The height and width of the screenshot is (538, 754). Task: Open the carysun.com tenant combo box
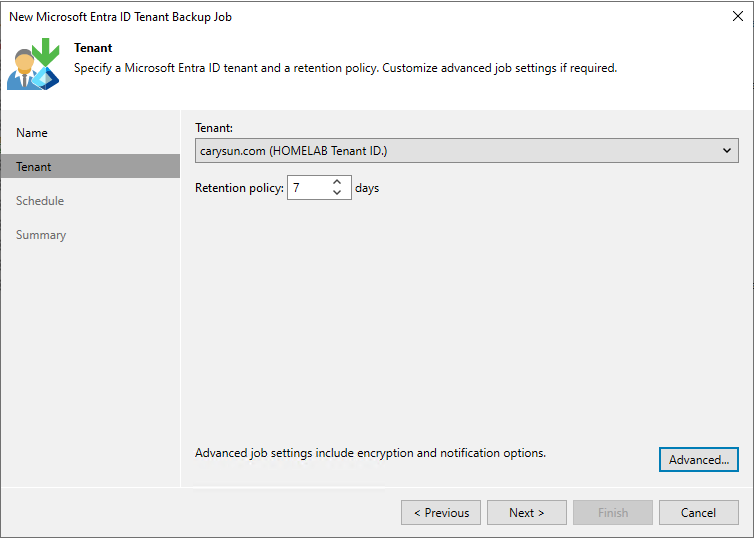click(460, 151)
